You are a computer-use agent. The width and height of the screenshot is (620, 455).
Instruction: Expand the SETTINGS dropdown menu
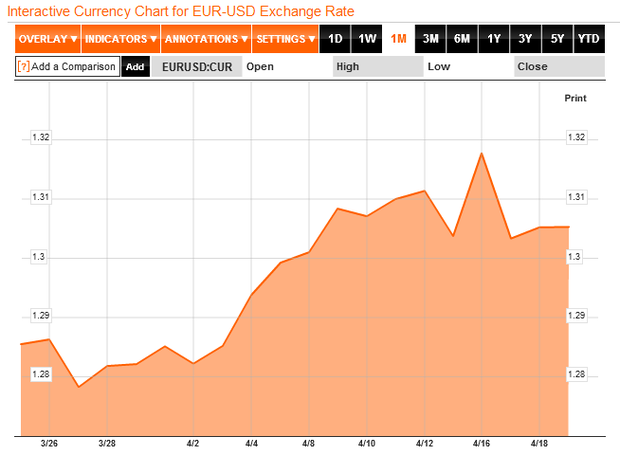pos(285,39)
